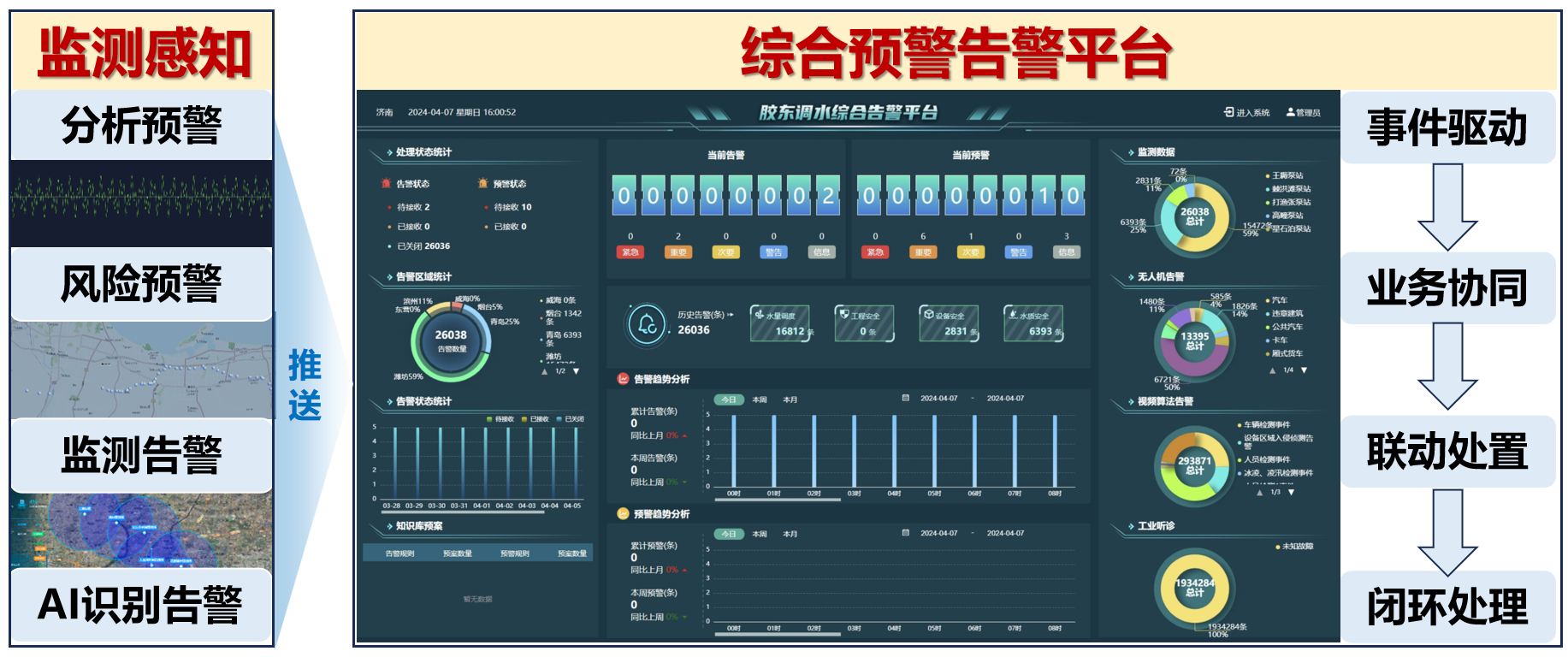Click red 紧急 badge under 当前告警
1568x657 pixels.
(x=630, y=252)
